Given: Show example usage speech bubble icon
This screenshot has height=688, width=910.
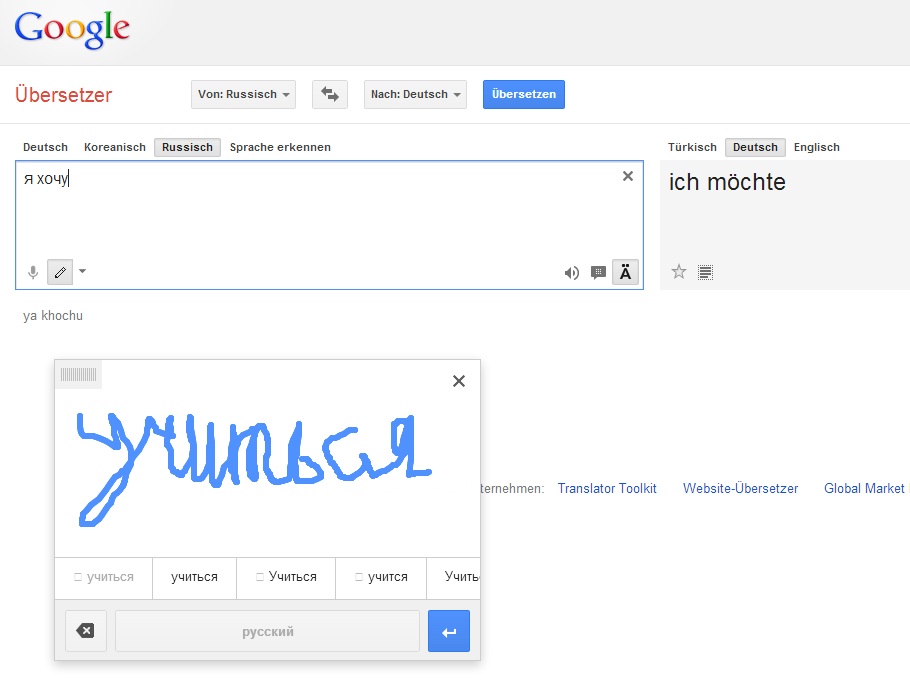Looking at the screenshot, I should point(598,272).
